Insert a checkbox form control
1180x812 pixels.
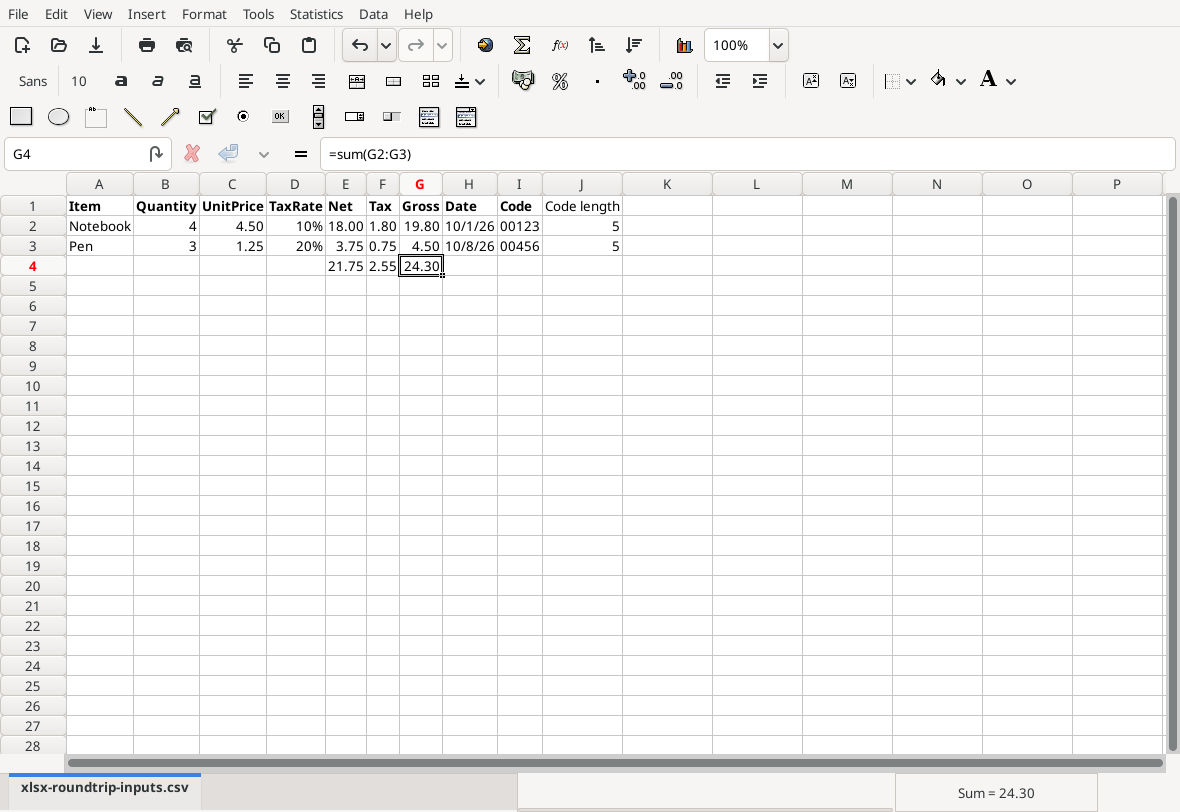pos(207,117)
